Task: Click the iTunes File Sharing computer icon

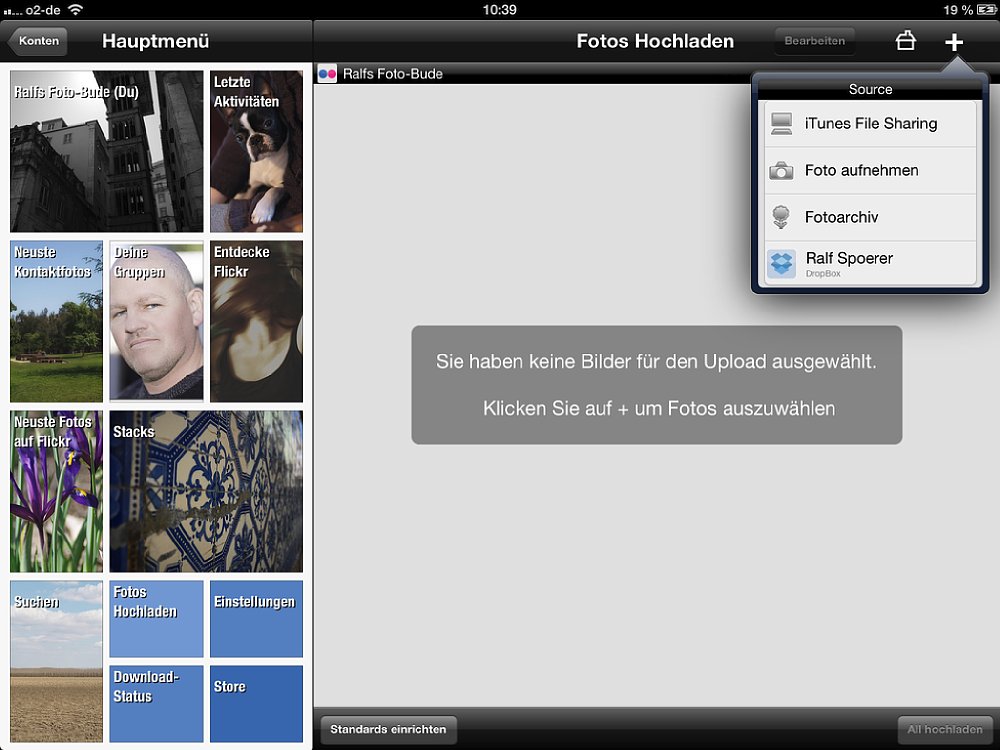Action: 781,124
